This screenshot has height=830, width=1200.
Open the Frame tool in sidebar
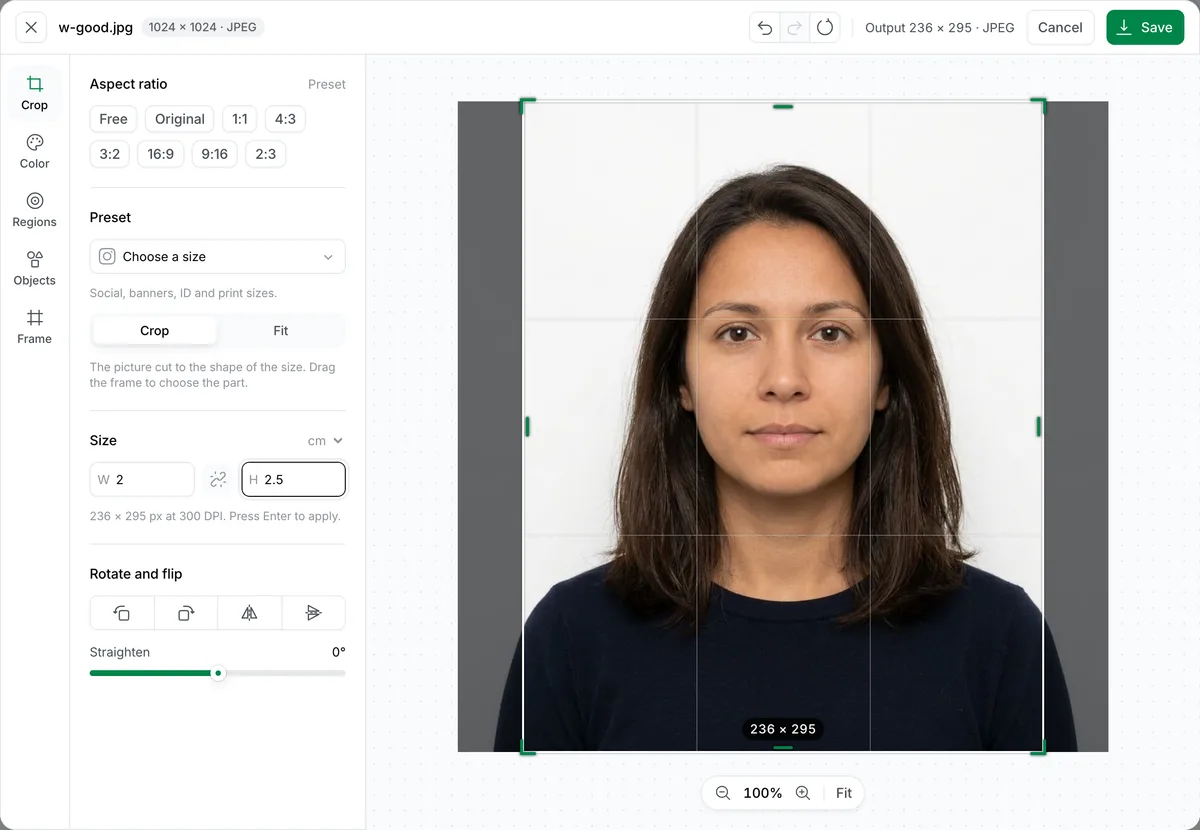point(34,327)
